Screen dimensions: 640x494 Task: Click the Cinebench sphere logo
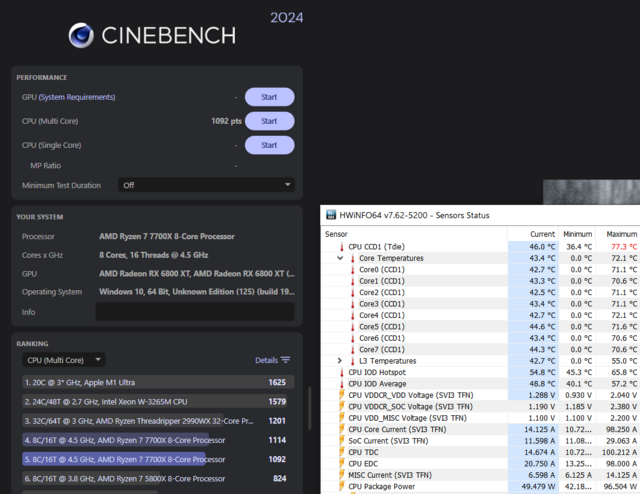(x=81, y=36)
